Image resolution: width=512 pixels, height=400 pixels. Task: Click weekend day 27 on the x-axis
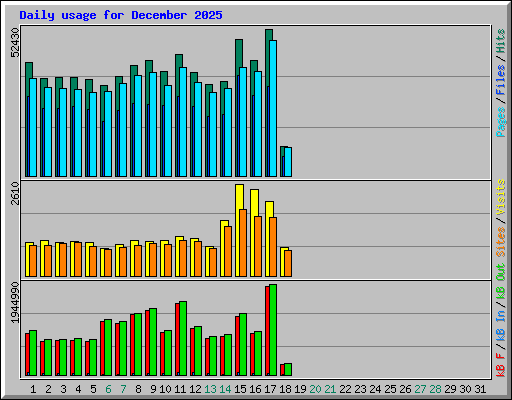coord(420,389)
